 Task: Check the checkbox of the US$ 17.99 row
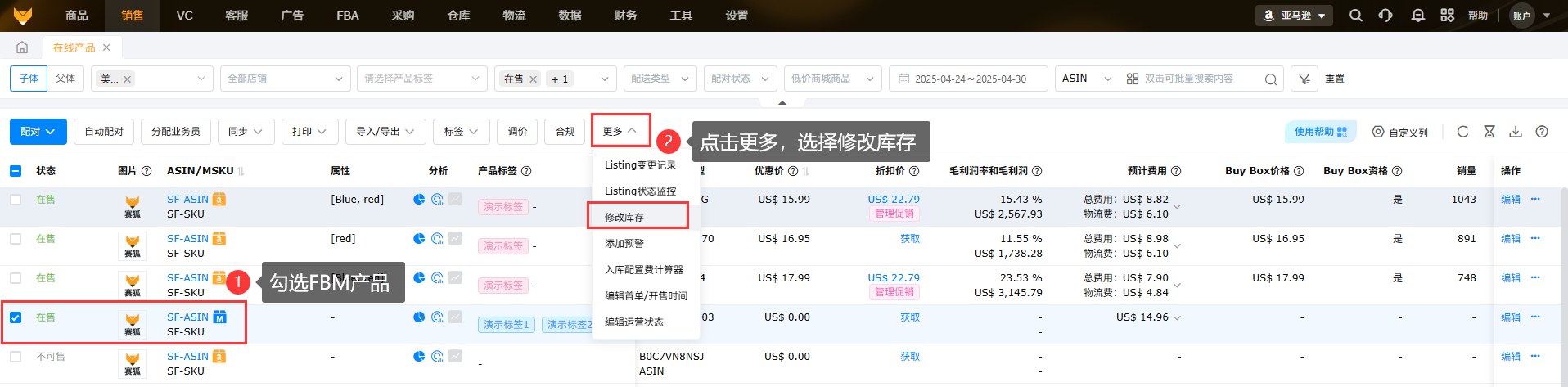16,277
